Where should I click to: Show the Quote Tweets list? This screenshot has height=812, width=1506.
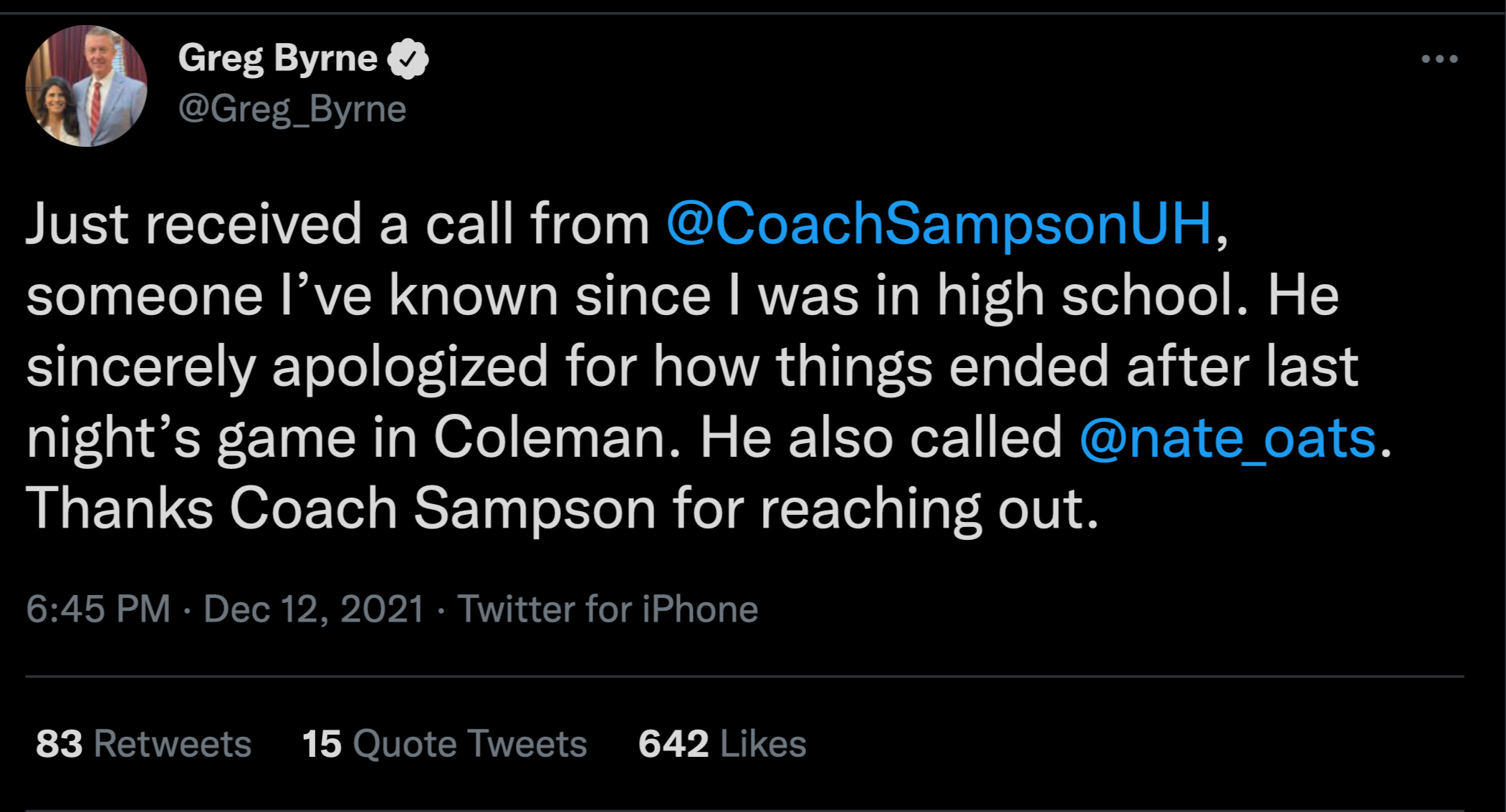(470, 743)
